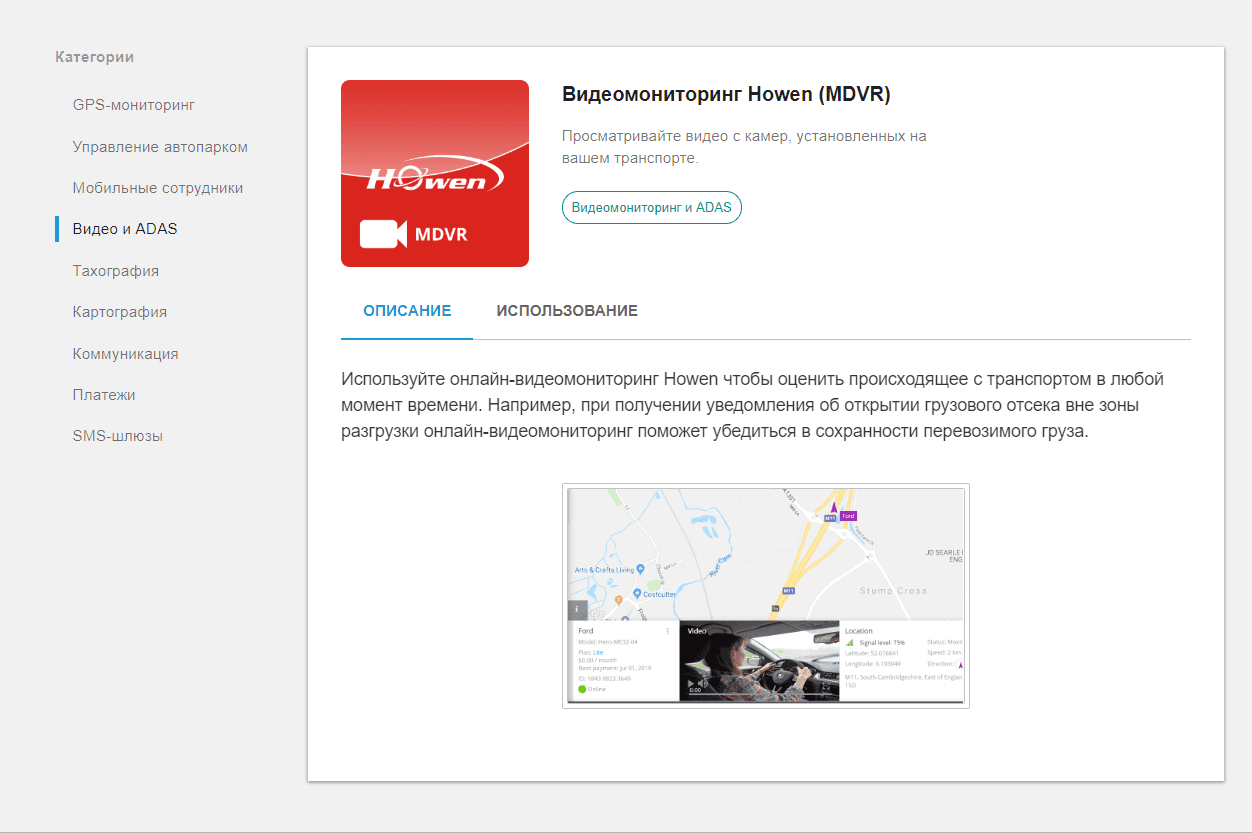Open the Тахография category
The image size is (1252, 833).
click(x=116, y=271)
